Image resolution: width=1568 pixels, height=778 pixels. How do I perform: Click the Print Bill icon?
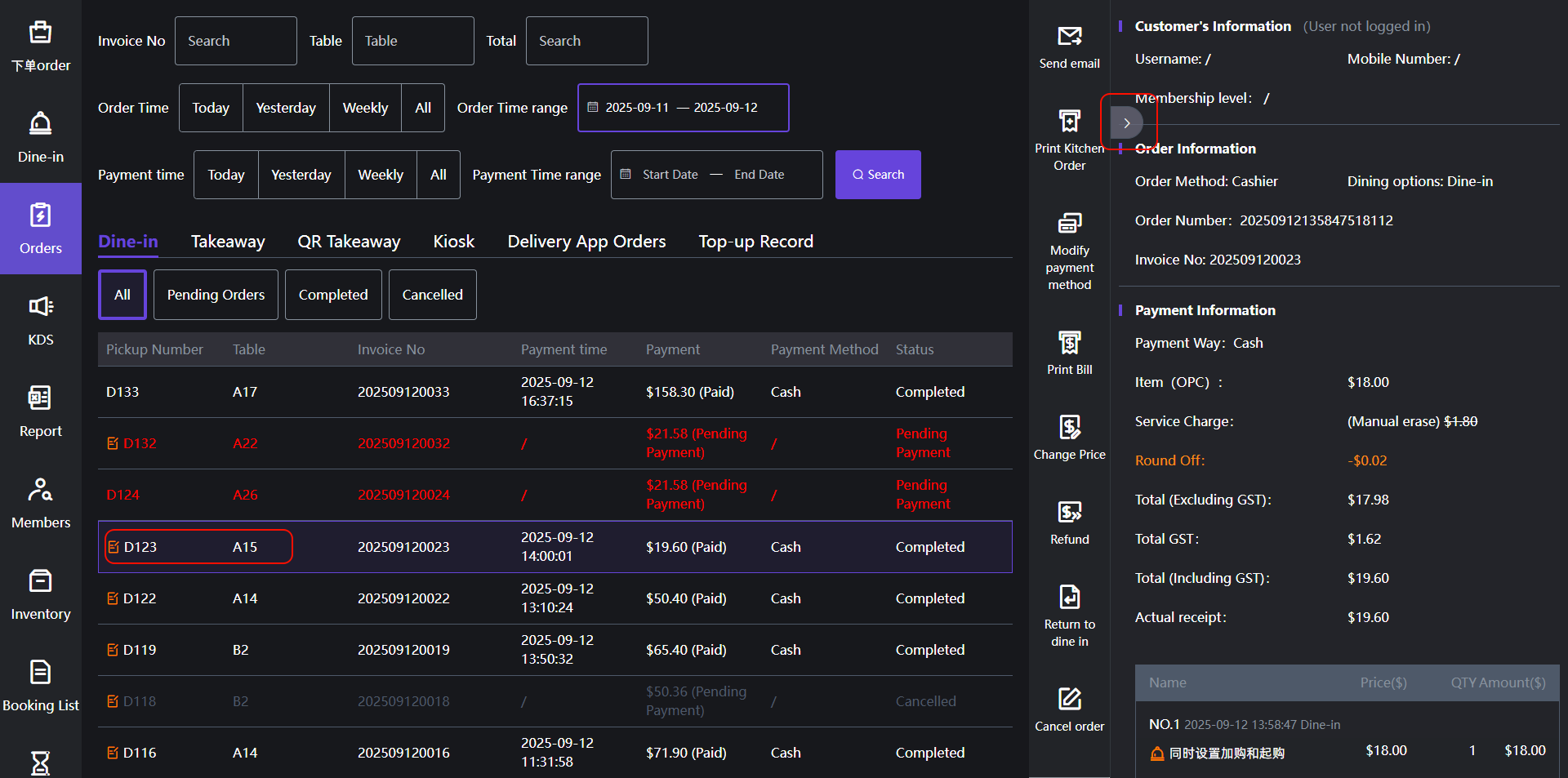[1069, 343]
